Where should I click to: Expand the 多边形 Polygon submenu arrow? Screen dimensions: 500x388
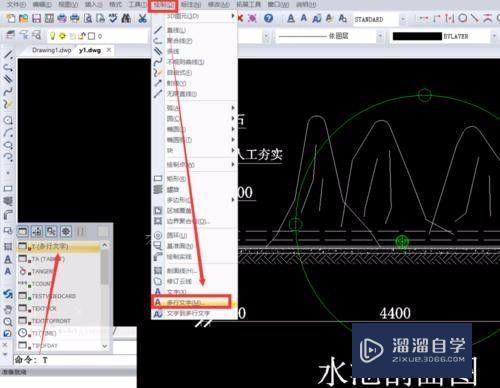(233, 200)
